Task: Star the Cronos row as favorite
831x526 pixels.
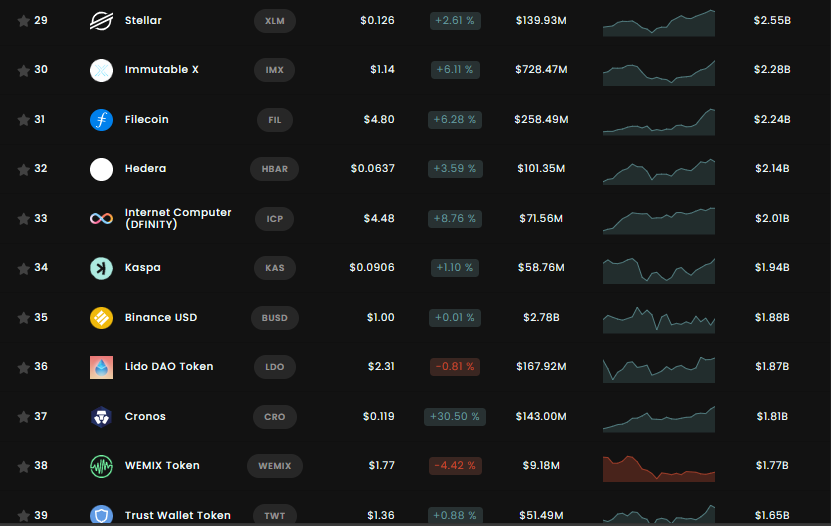Action: click(x=23, y=417)
